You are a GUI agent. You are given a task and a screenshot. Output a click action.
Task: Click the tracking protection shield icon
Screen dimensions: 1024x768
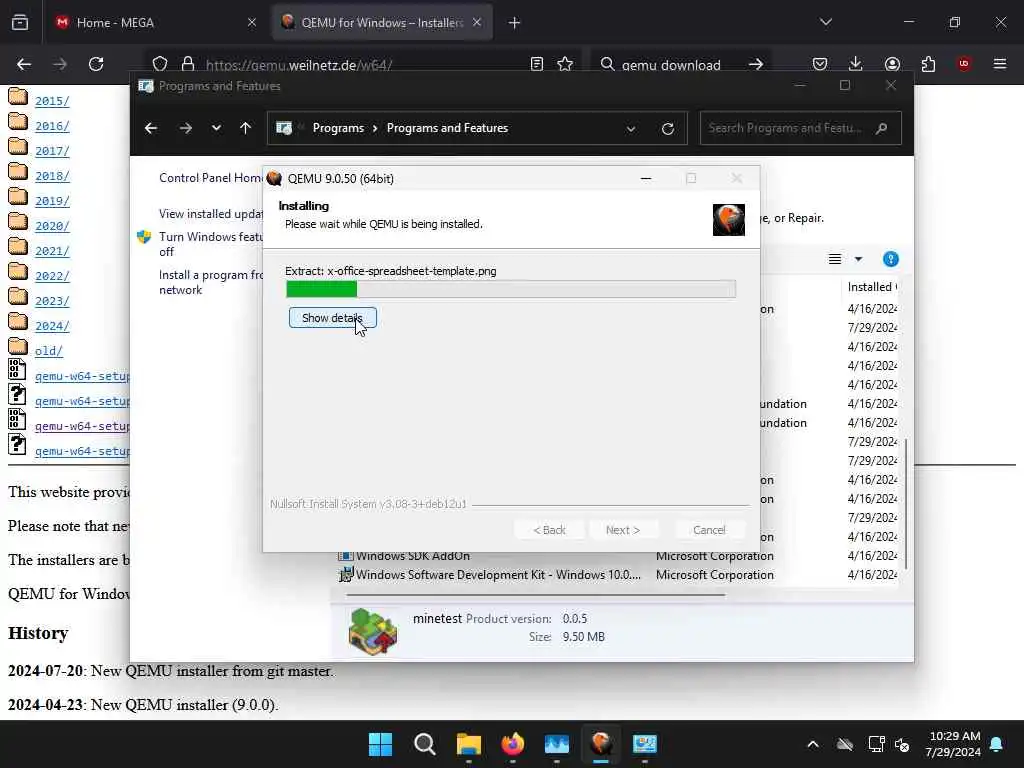160,64
